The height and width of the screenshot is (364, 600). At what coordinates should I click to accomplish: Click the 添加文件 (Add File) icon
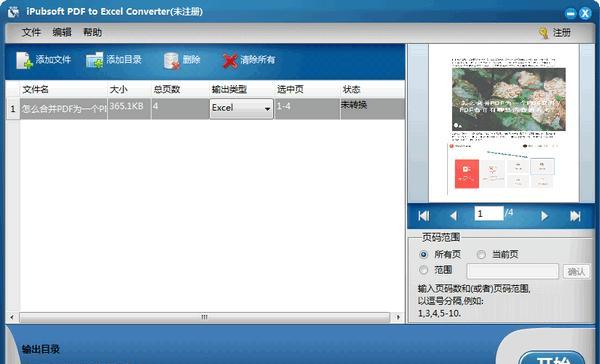click(x=24, y=60)
